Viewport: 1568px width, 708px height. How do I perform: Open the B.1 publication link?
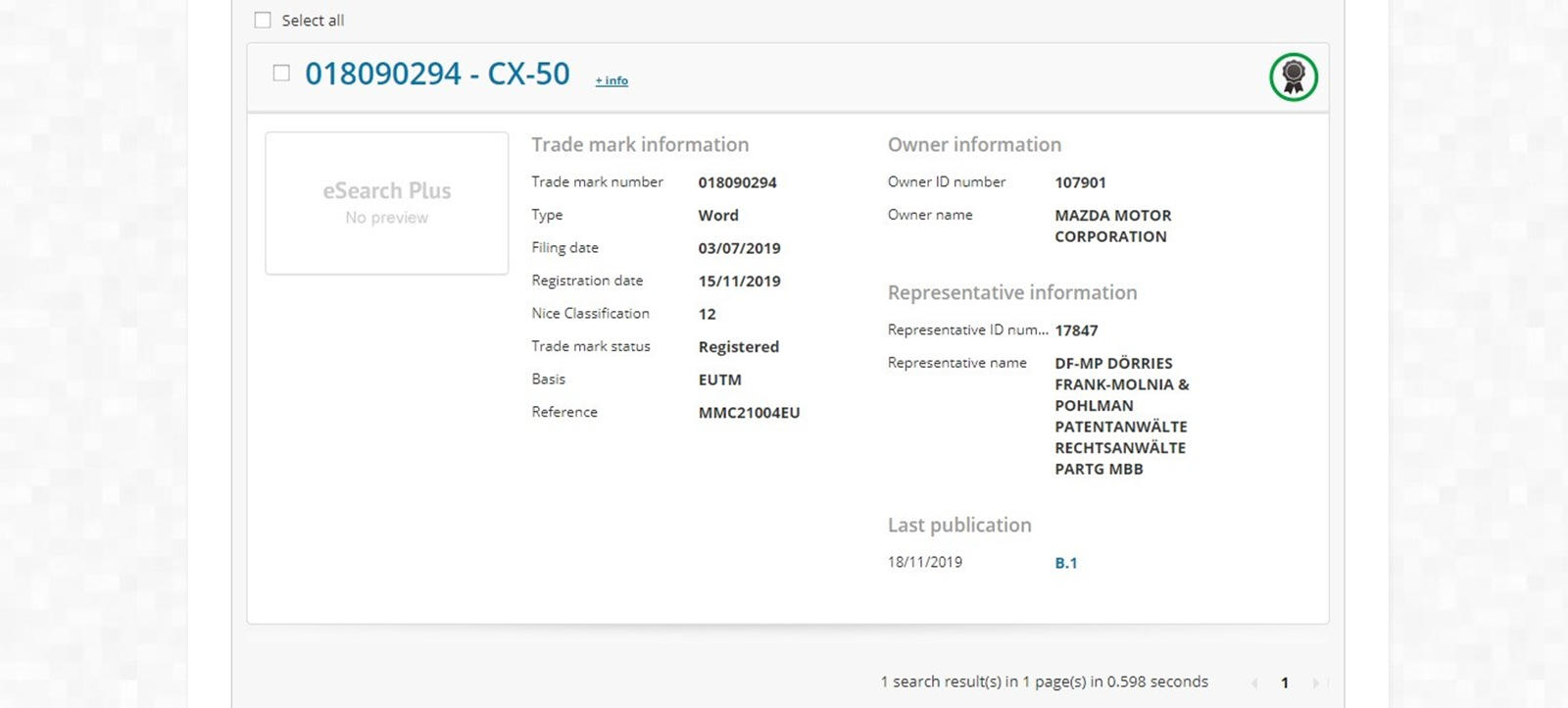[1065, 563]
